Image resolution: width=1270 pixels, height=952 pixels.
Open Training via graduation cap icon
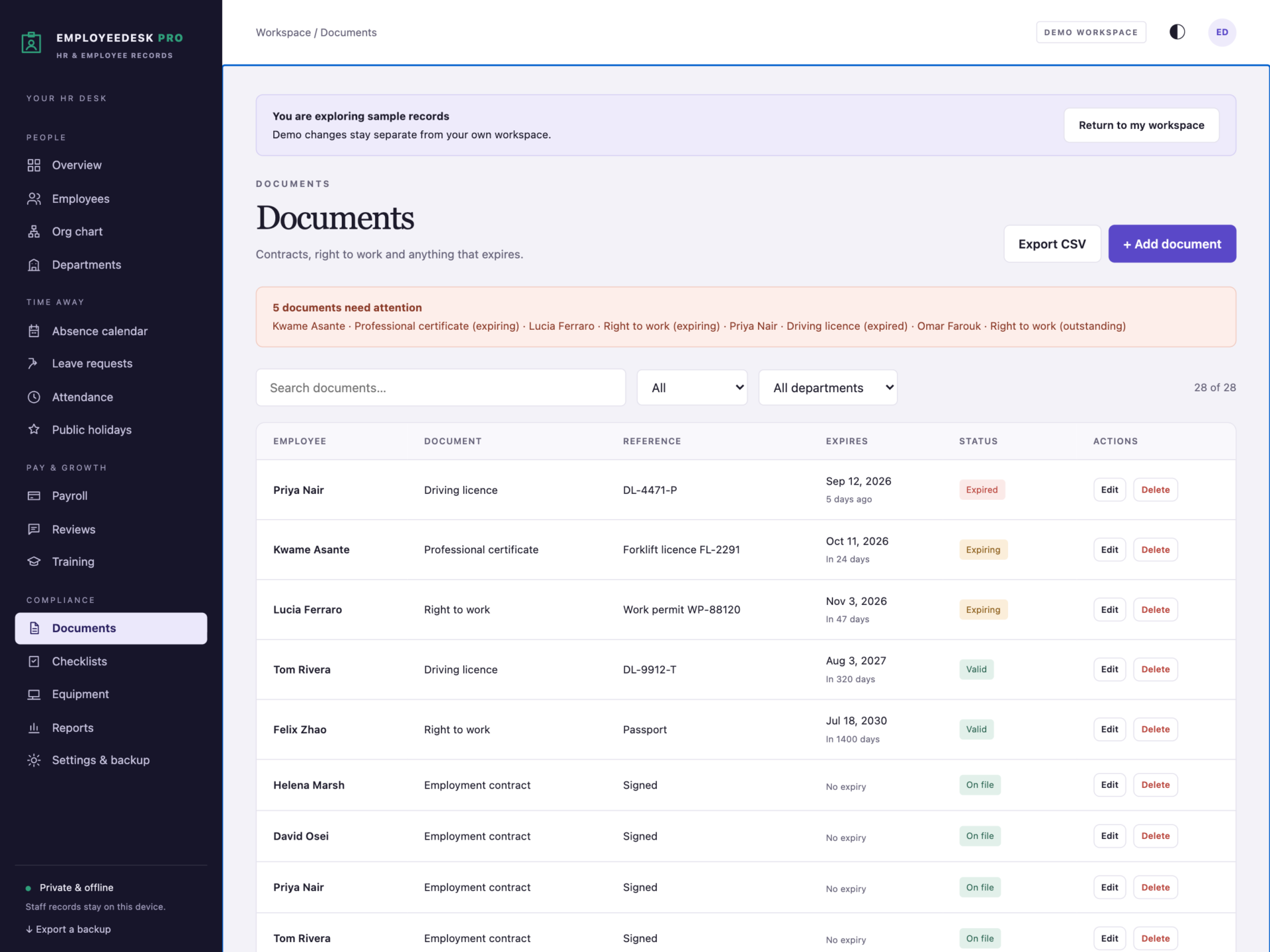point(34,562)
